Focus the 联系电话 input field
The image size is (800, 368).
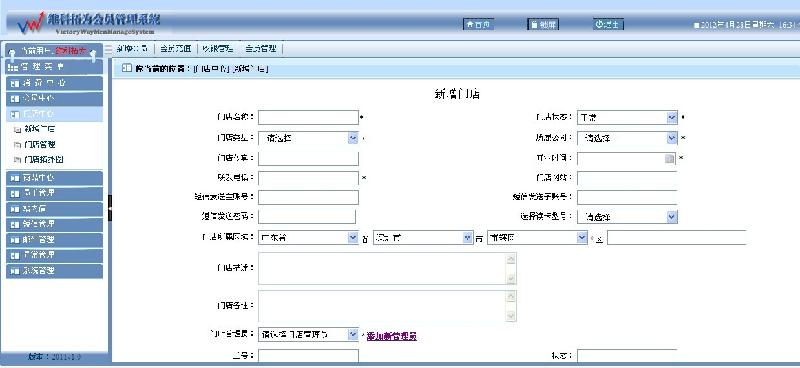pos(308,178)
